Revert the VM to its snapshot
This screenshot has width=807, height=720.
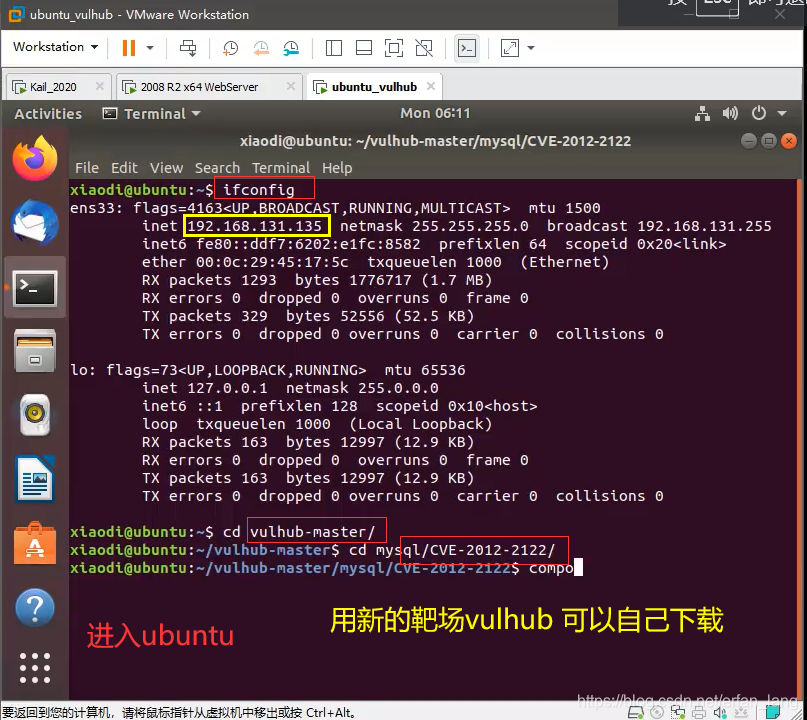(x=261, y=48)
